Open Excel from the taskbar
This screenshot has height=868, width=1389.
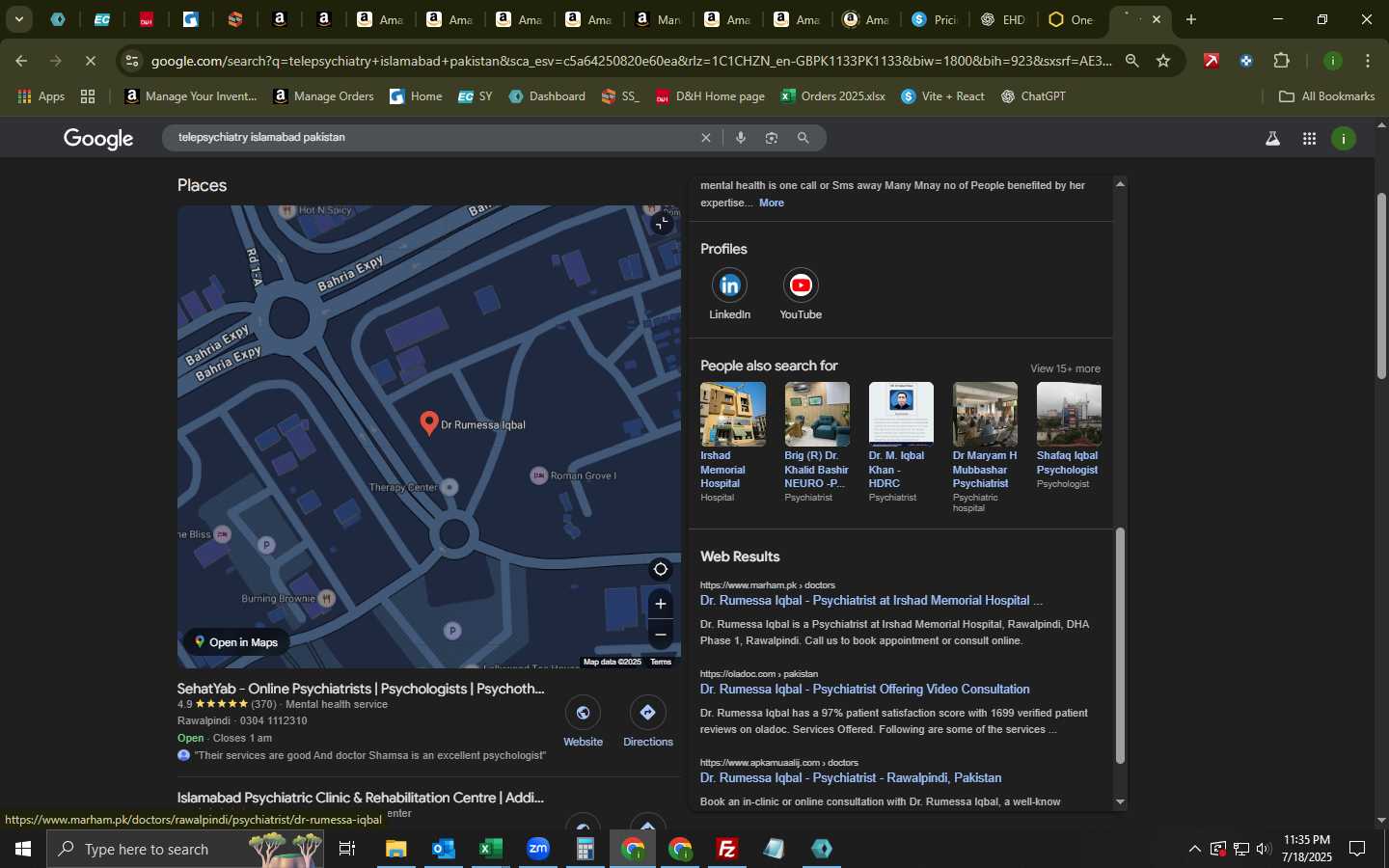[x=491, y=849]
